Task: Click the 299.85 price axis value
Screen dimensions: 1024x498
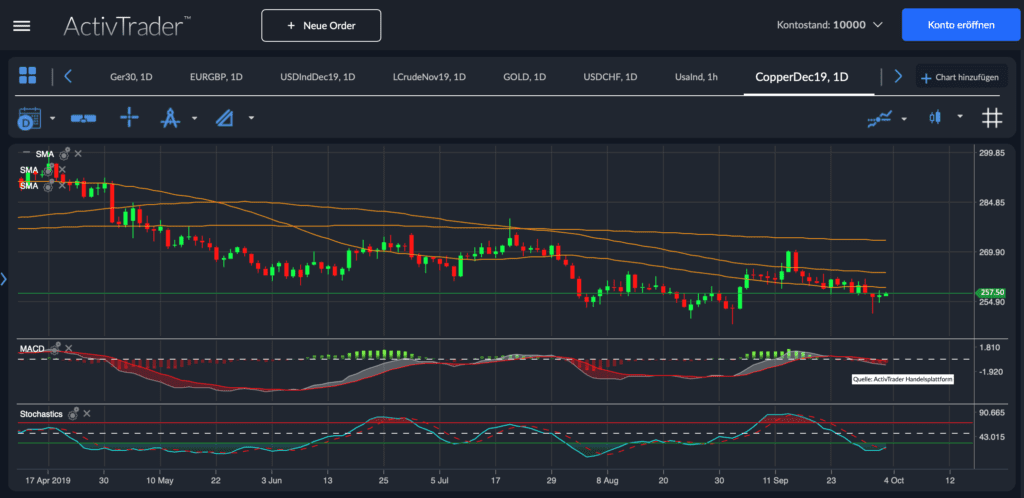Action: coord(991,153)
